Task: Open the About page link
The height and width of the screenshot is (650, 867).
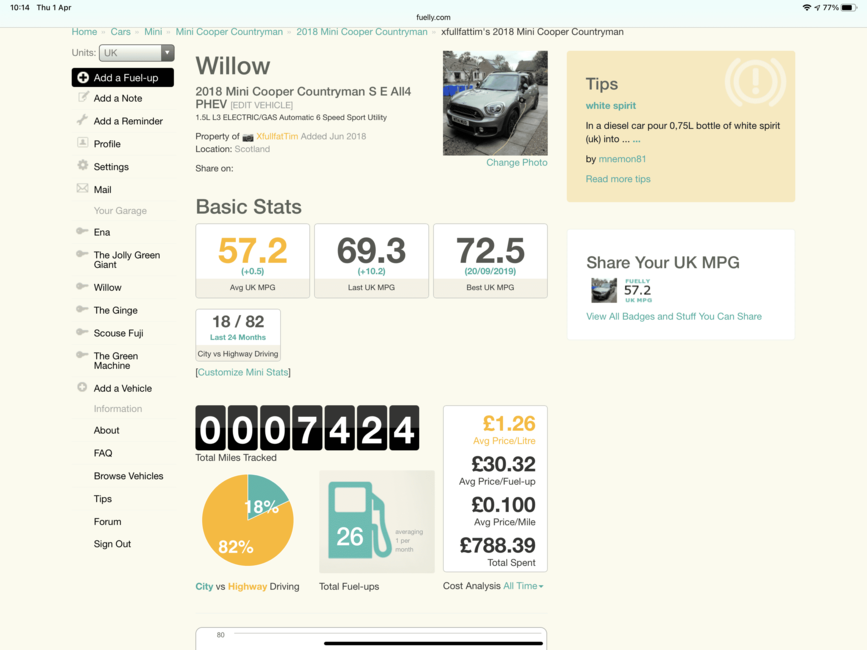Action: click(x=106, y=431)
